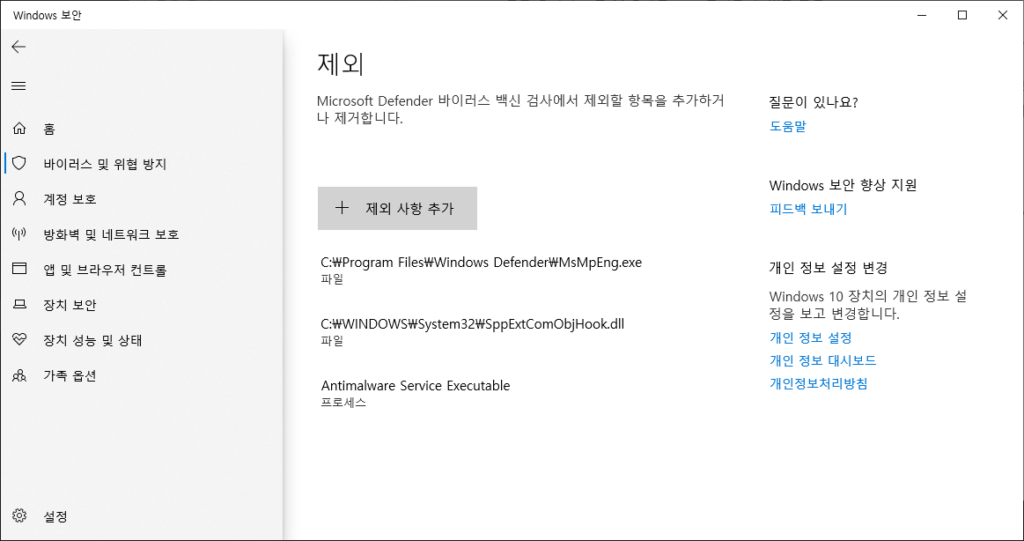1024x541 pixels.
Task: Click the 프로세스 label under Antimalware Service
Action: [x=344, y=403]
